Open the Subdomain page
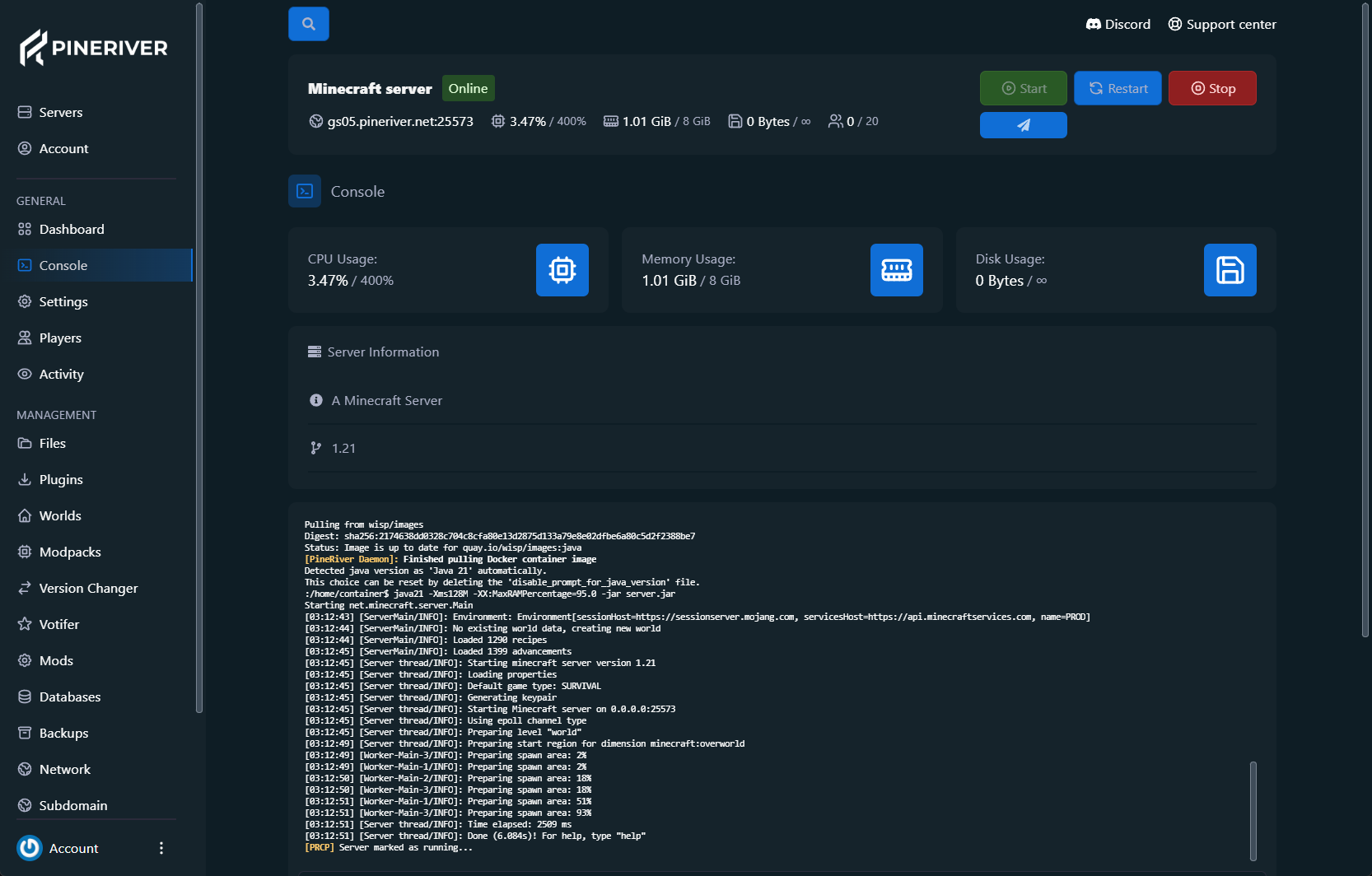The height and width of the screenshot is (876, 1372). pos(96,805)
